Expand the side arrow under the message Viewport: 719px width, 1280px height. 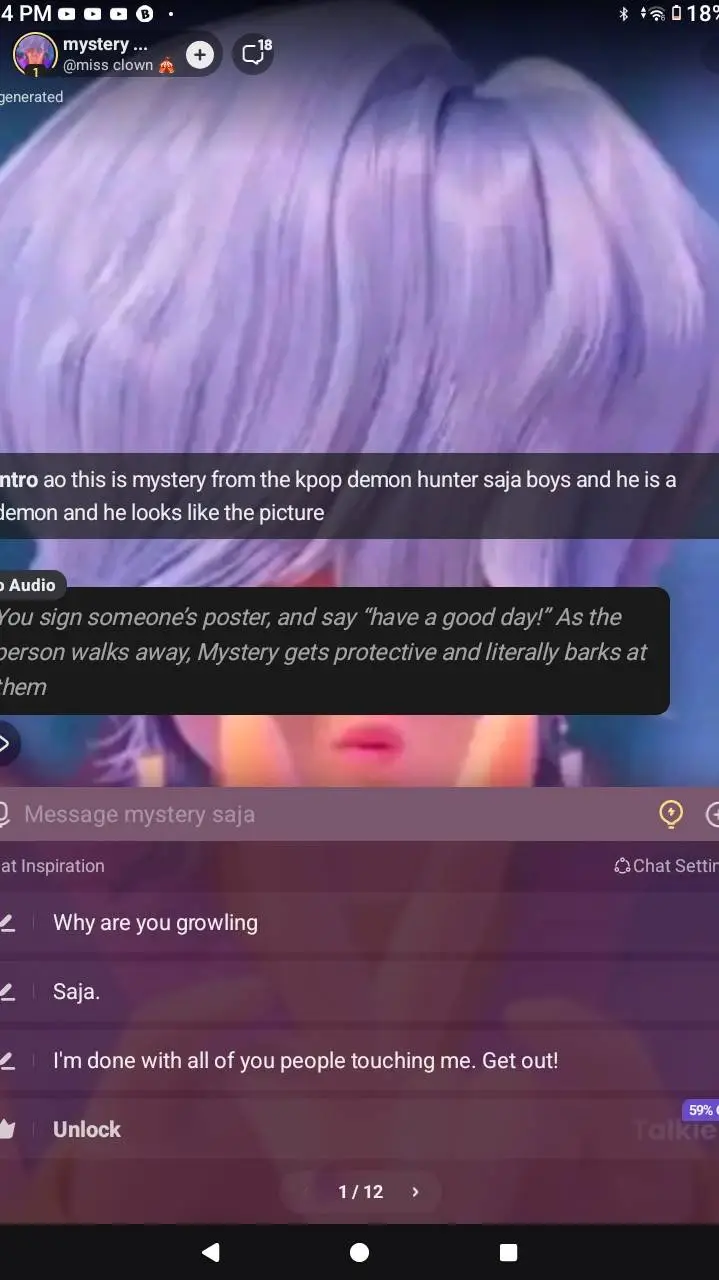6,743
